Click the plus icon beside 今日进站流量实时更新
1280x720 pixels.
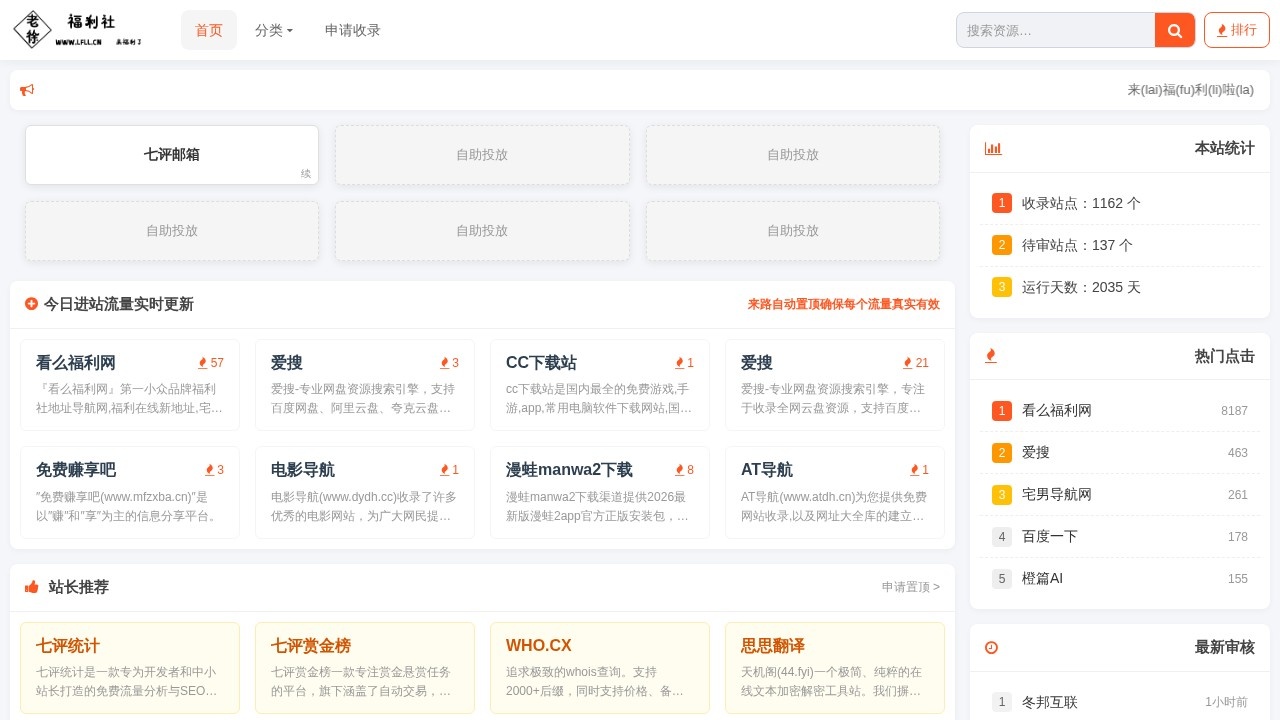31,304
